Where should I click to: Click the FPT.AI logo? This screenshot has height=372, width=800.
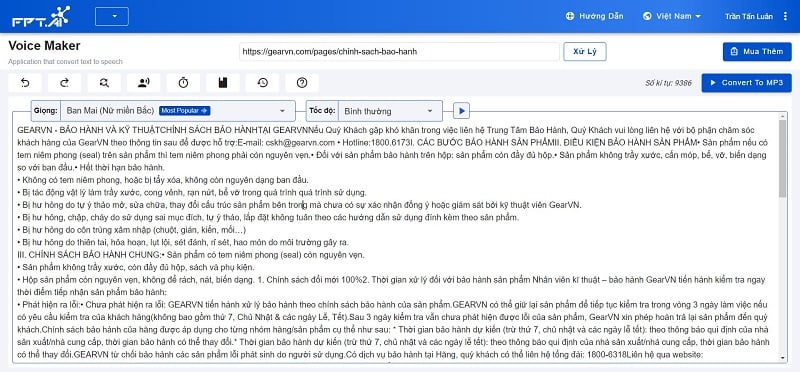coord(41,16)
